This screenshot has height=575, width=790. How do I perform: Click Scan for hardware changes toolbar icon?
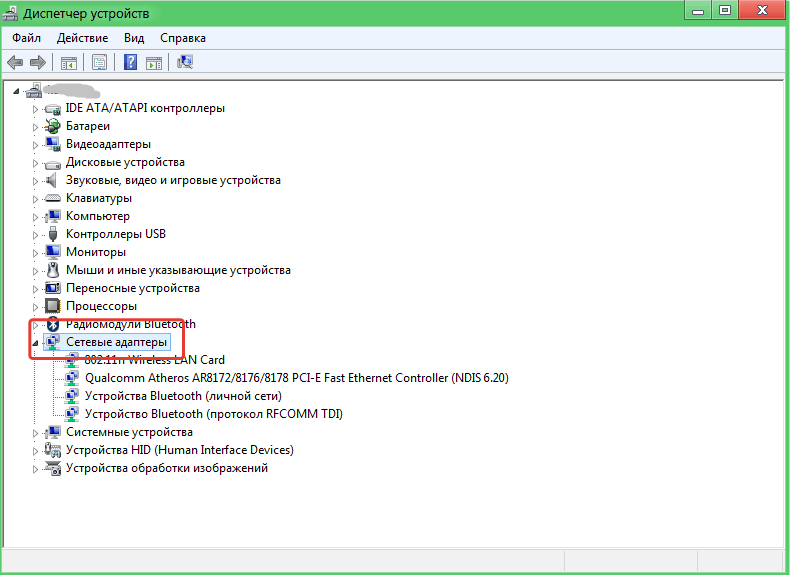(x=185, y=63)
